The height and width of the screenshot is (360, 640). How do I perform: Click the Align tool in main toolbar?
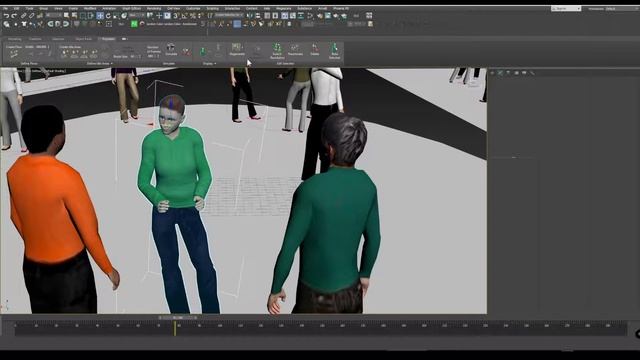[258, 16]
